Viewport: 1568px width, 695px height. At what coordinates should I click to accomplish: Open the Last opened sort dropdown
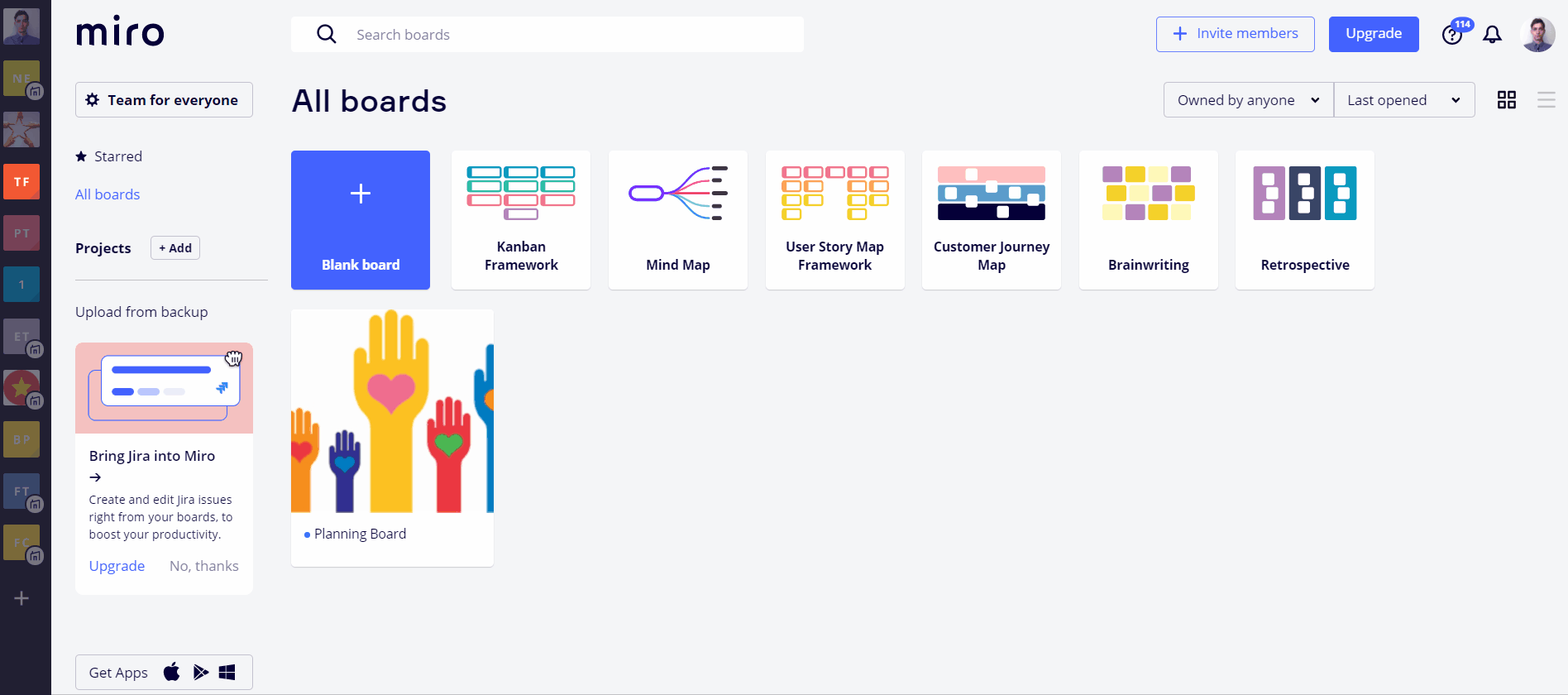pos(1403,100)
